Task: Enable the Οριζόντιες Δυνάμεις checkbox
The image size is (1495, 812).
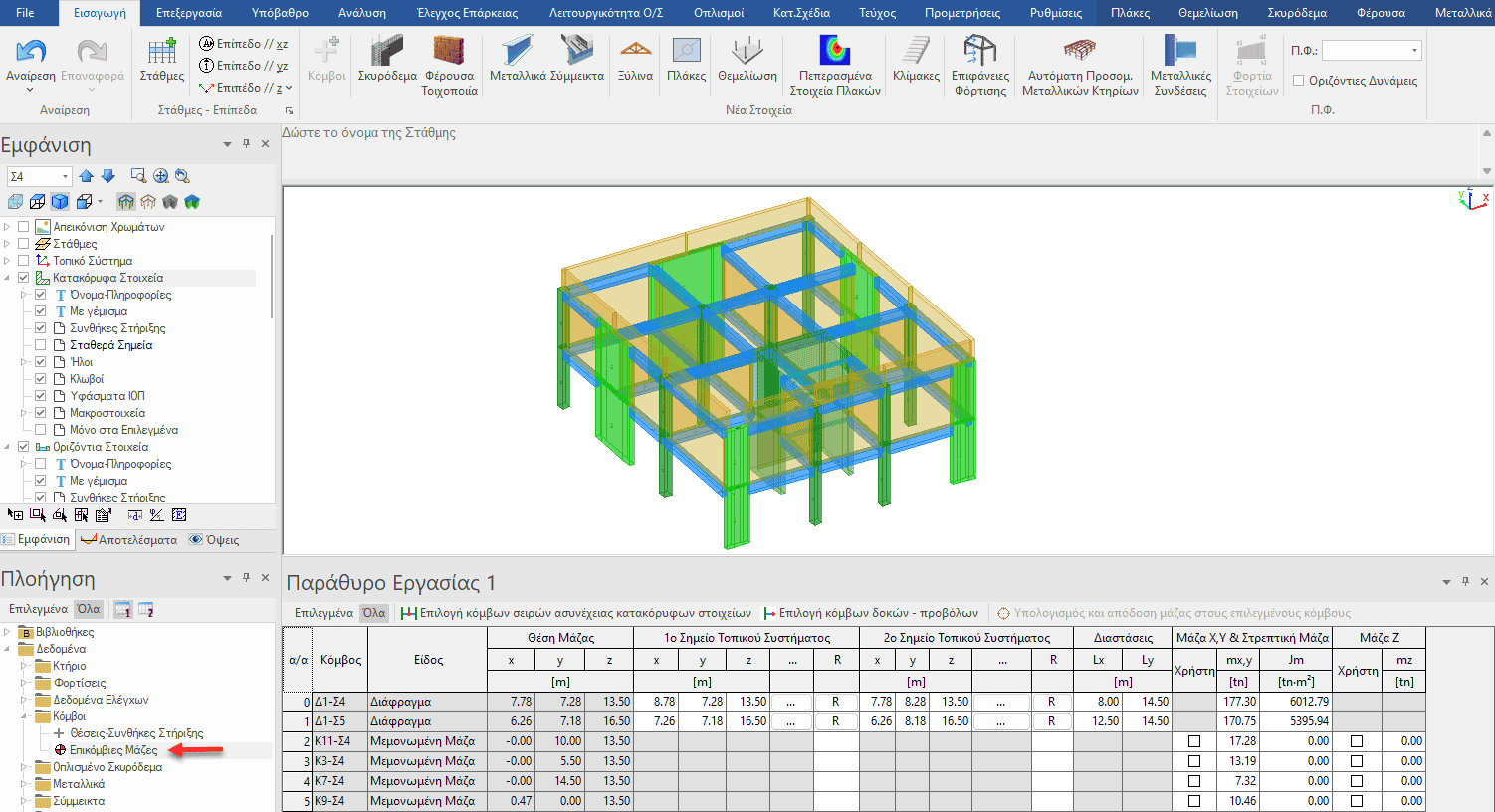Action: (x=1298, y=81)
